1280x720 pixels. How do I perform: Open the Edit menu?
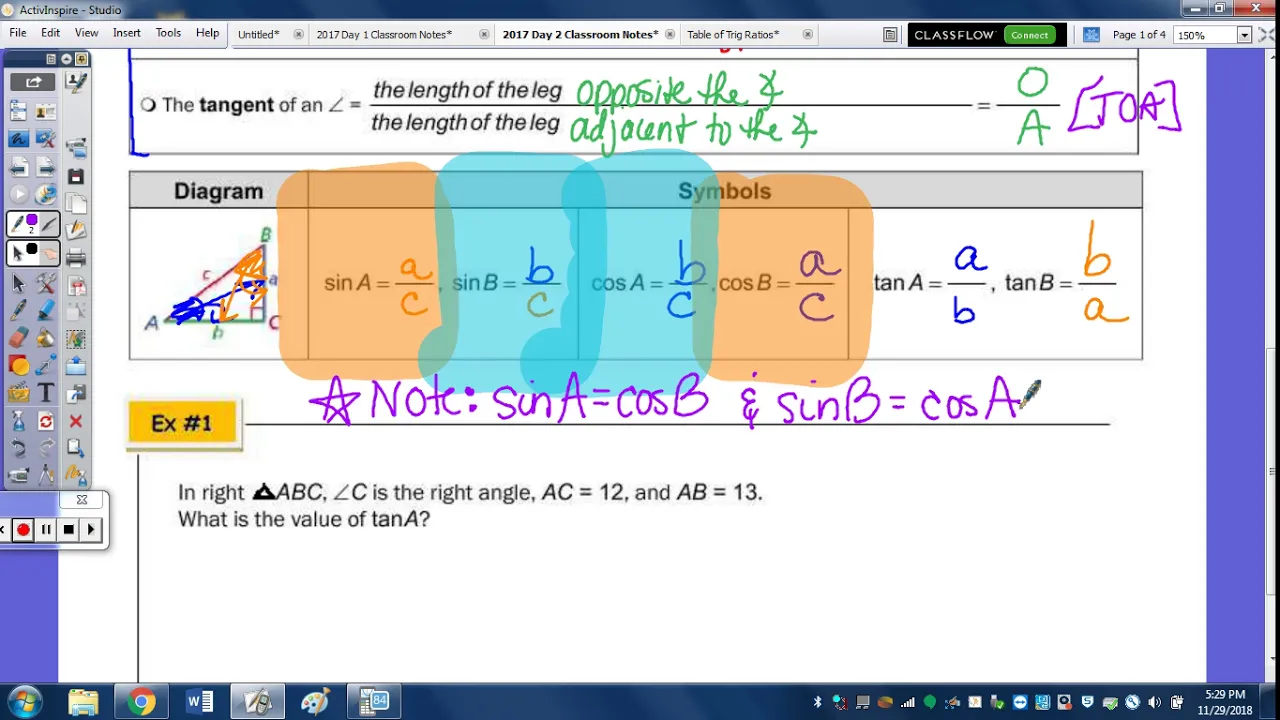pyautogui.click(x=50, y=33)
